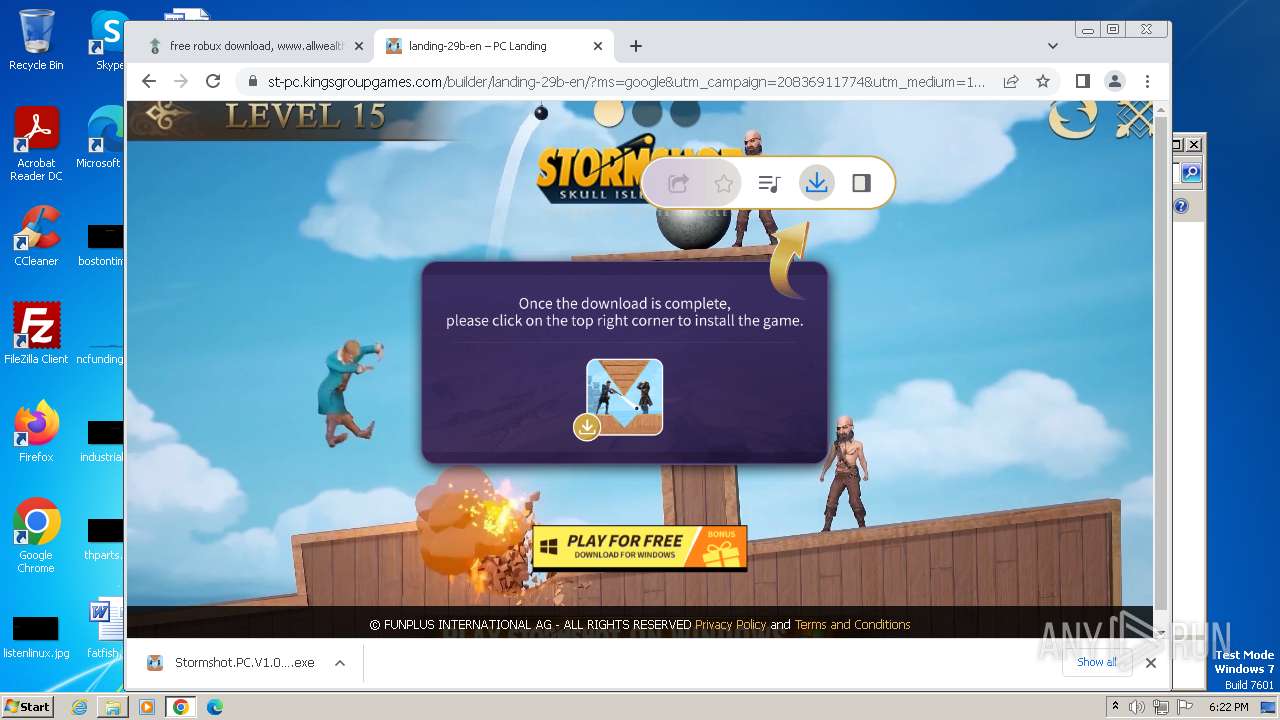
Task: Open the Action Center flag icon
Action: [x=1184, y=707]
